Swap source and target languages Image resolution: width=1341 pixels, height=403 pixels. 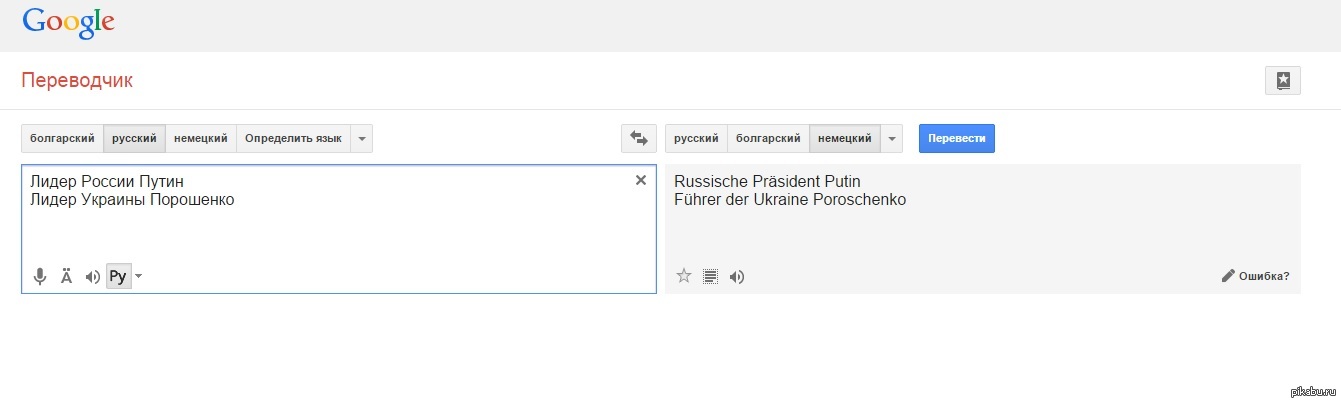click(x=638, y=139)
